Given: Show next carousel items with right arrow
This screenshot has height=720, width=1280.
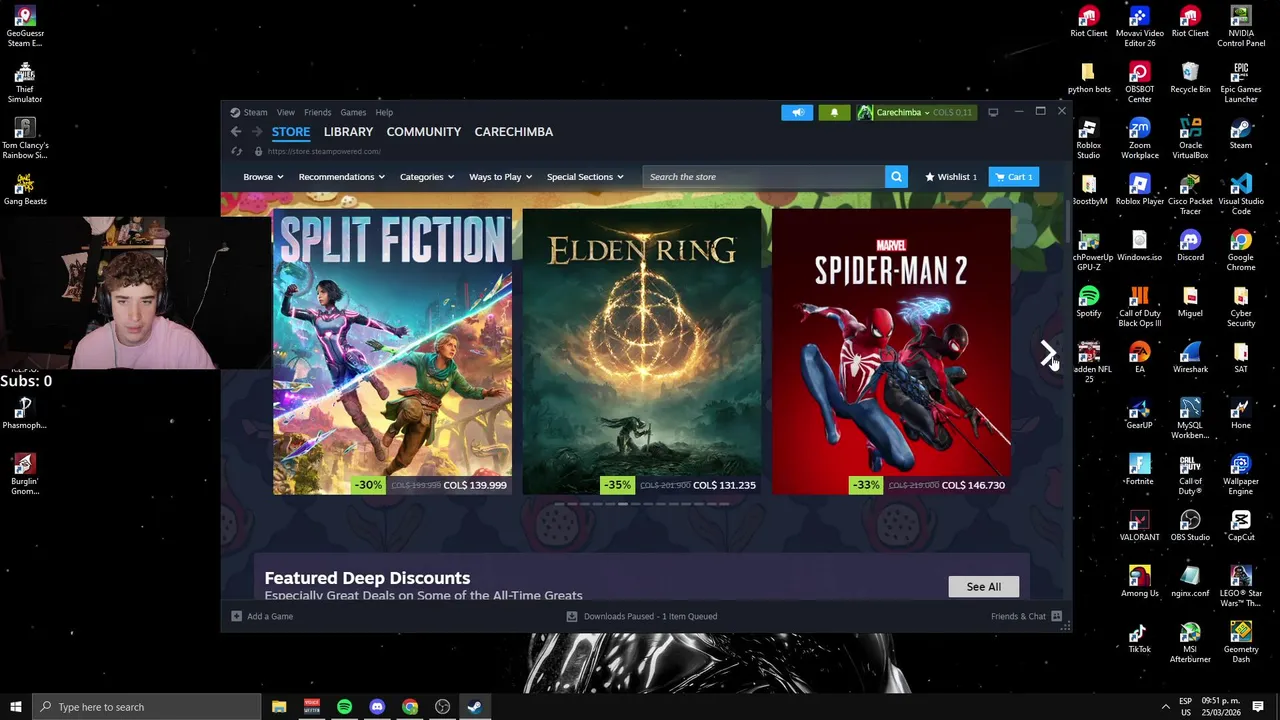Looking at the screenshot, I should point(1047,353).
